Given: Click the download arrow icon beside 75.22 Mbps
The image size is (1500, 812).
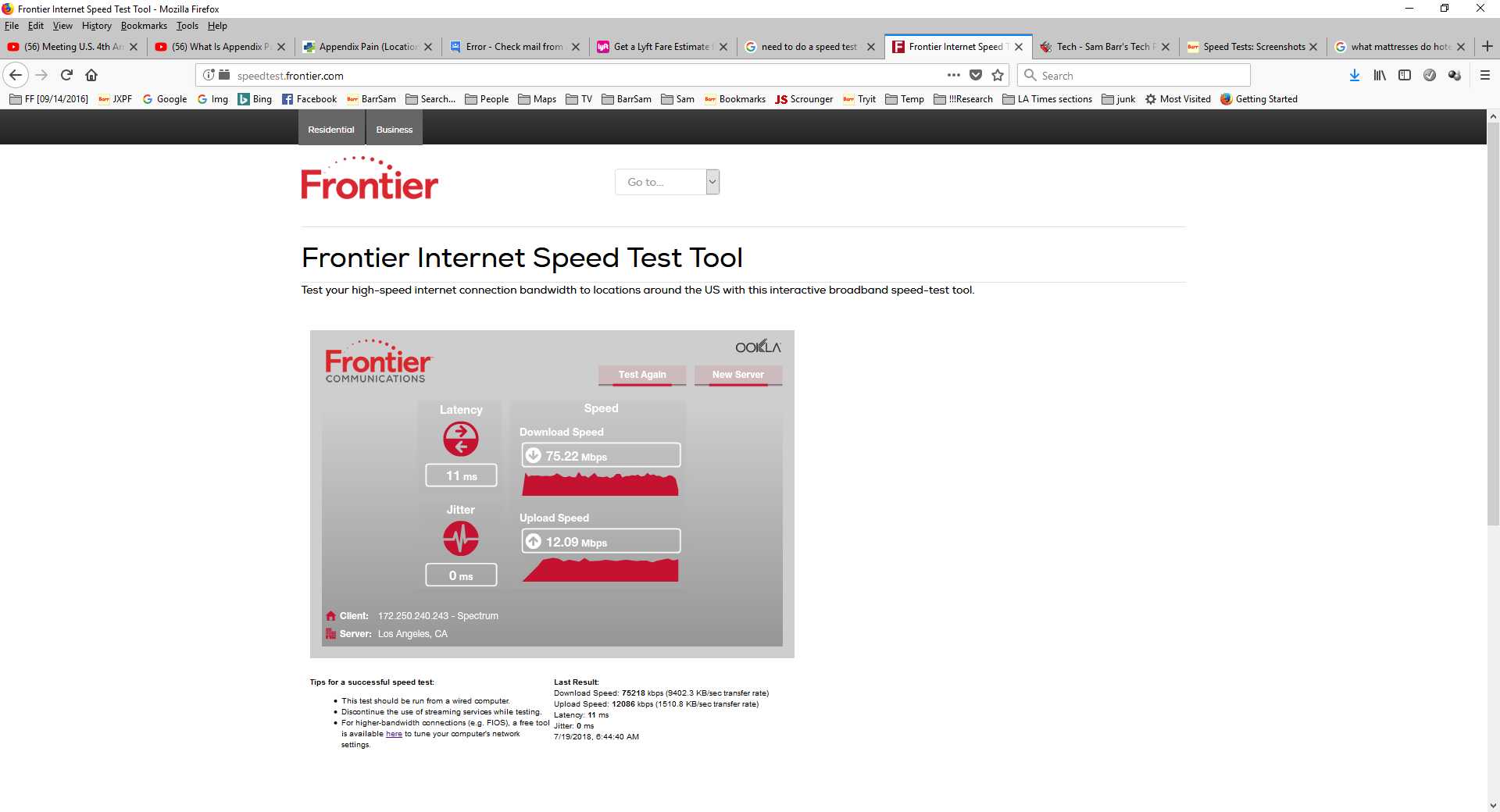Looking at the screenshot, I should [x=533, y=455].
